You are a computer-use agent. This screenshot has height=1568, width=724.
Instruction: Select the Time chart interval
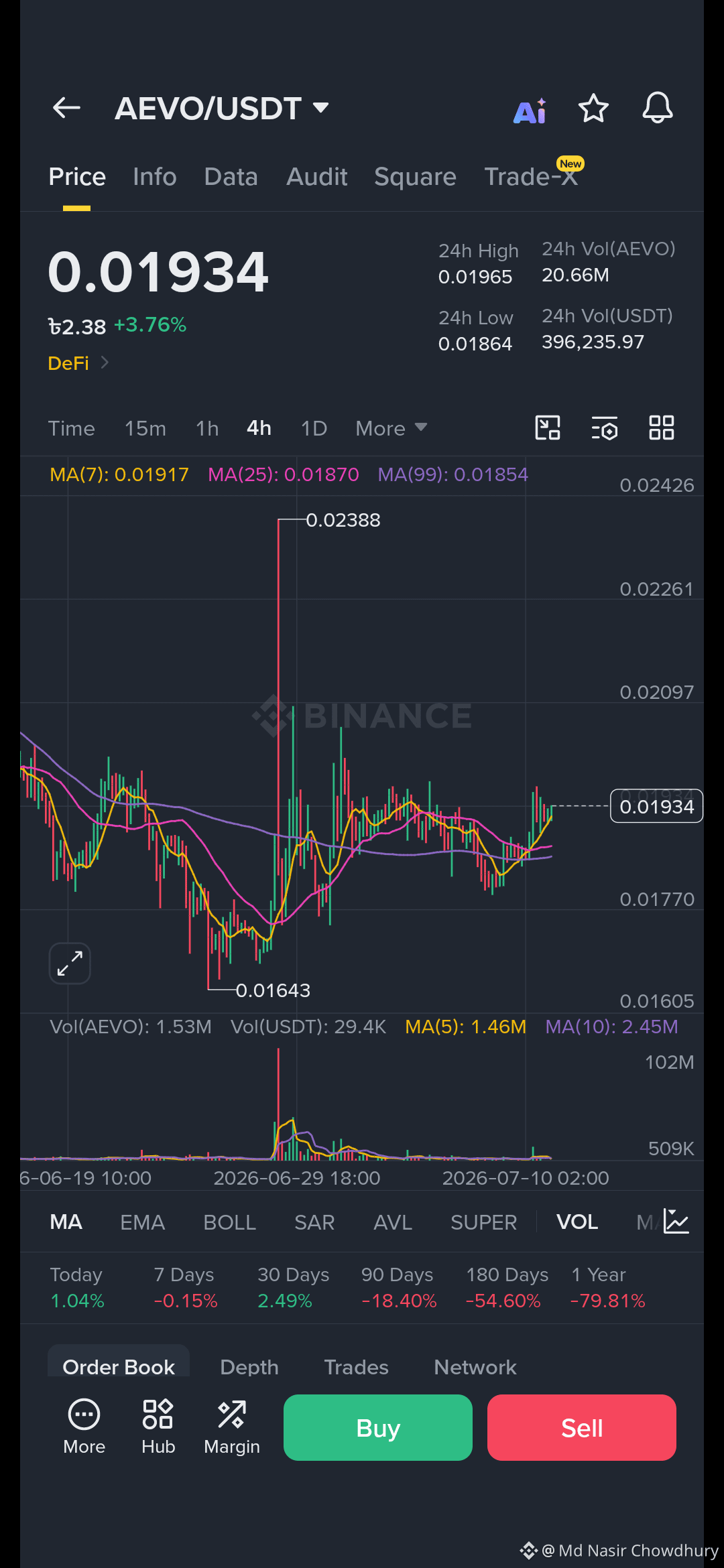72,428
